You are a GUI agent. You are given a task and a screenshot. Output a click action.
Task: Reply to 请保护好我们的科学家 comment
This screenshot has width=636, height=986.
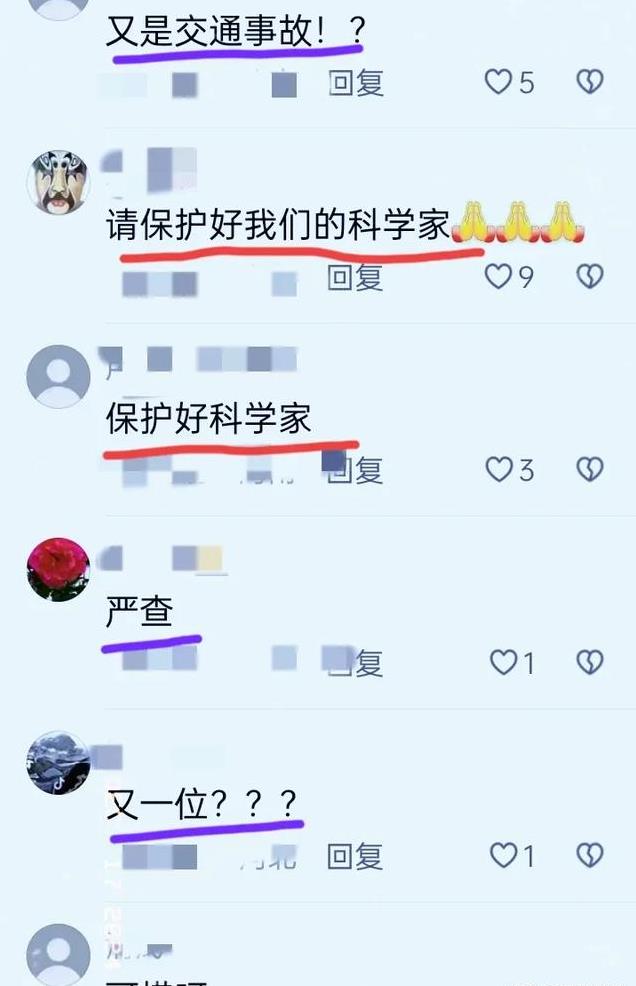click(x=355, y=277)
